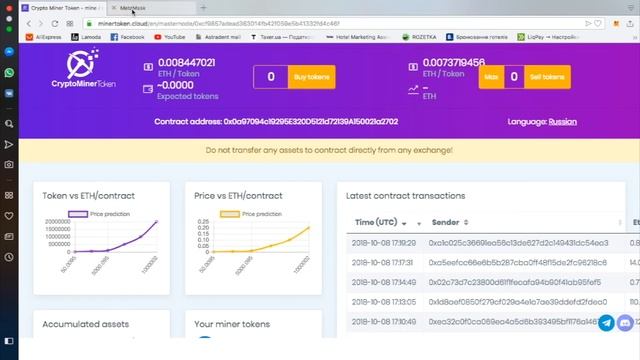Viewport: 640px width, 360px height.
Task: Click the share/upload icon in toolbar
Action: coord(630,24)
